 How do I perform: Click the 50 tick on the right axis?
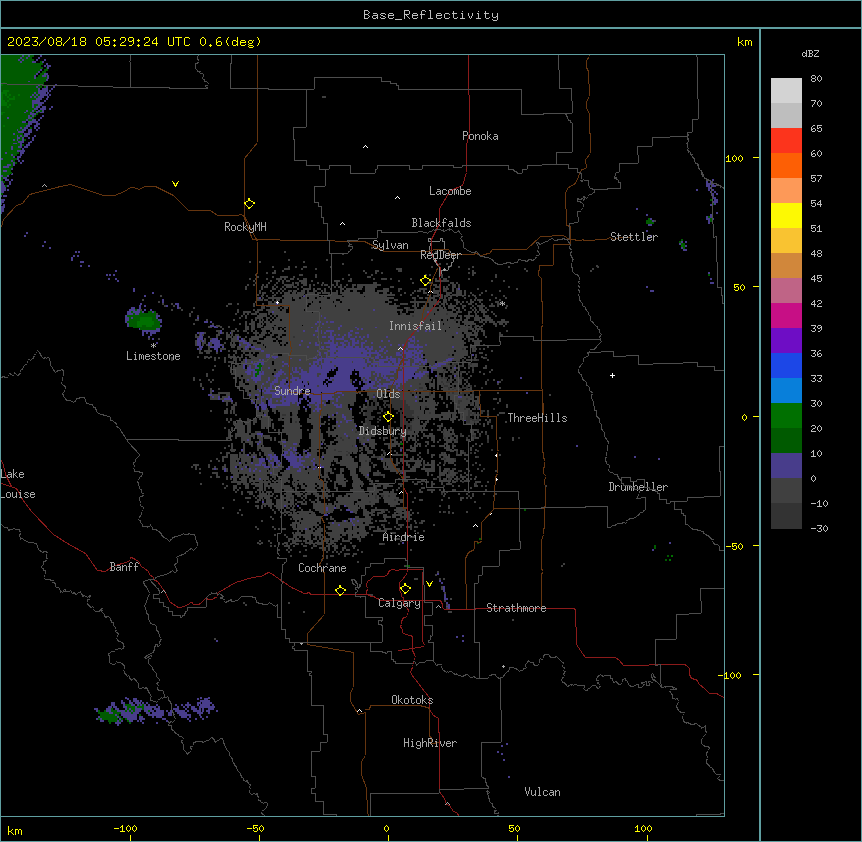click(739, 287)
